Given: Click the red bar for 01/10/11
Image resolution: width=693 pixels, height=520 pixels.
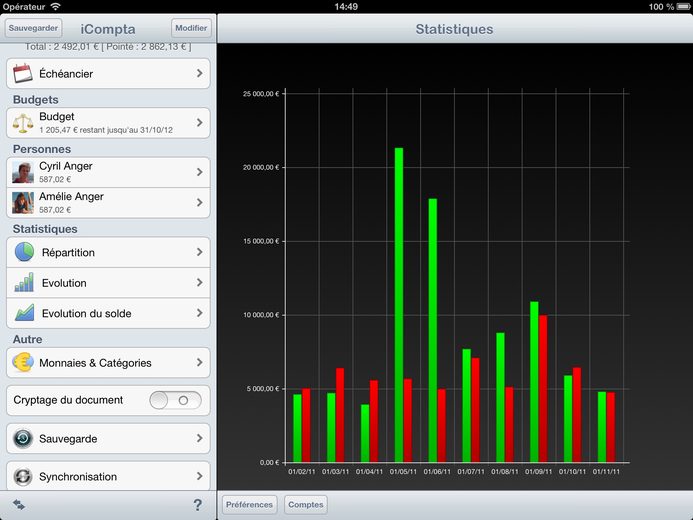Looking at the screenshot, I should [577, 415].
